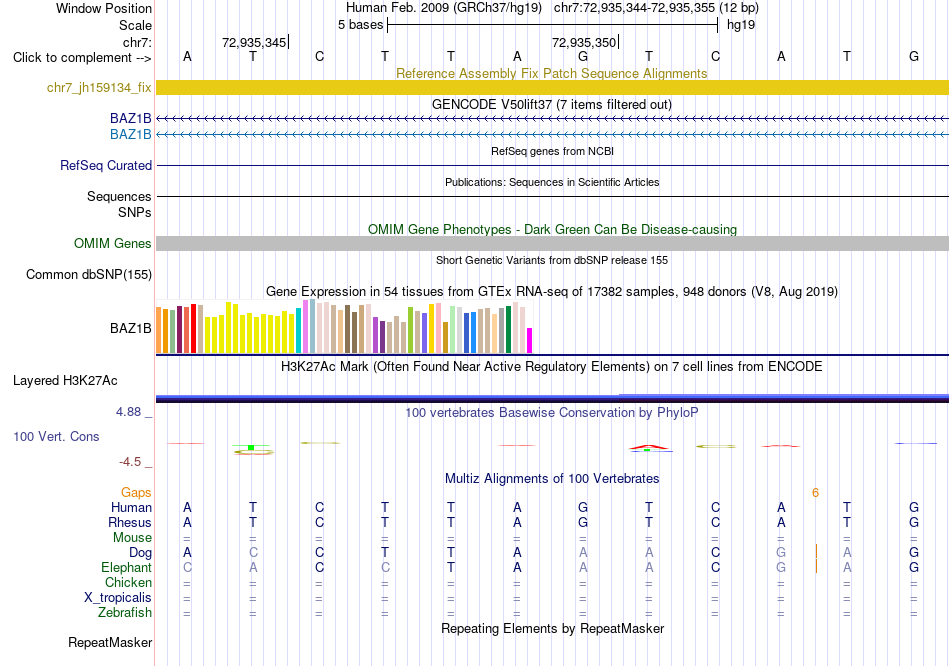Click the Sequences track label
The width and height of the screenshot is (950, 666).
click(x=119, y=196)
